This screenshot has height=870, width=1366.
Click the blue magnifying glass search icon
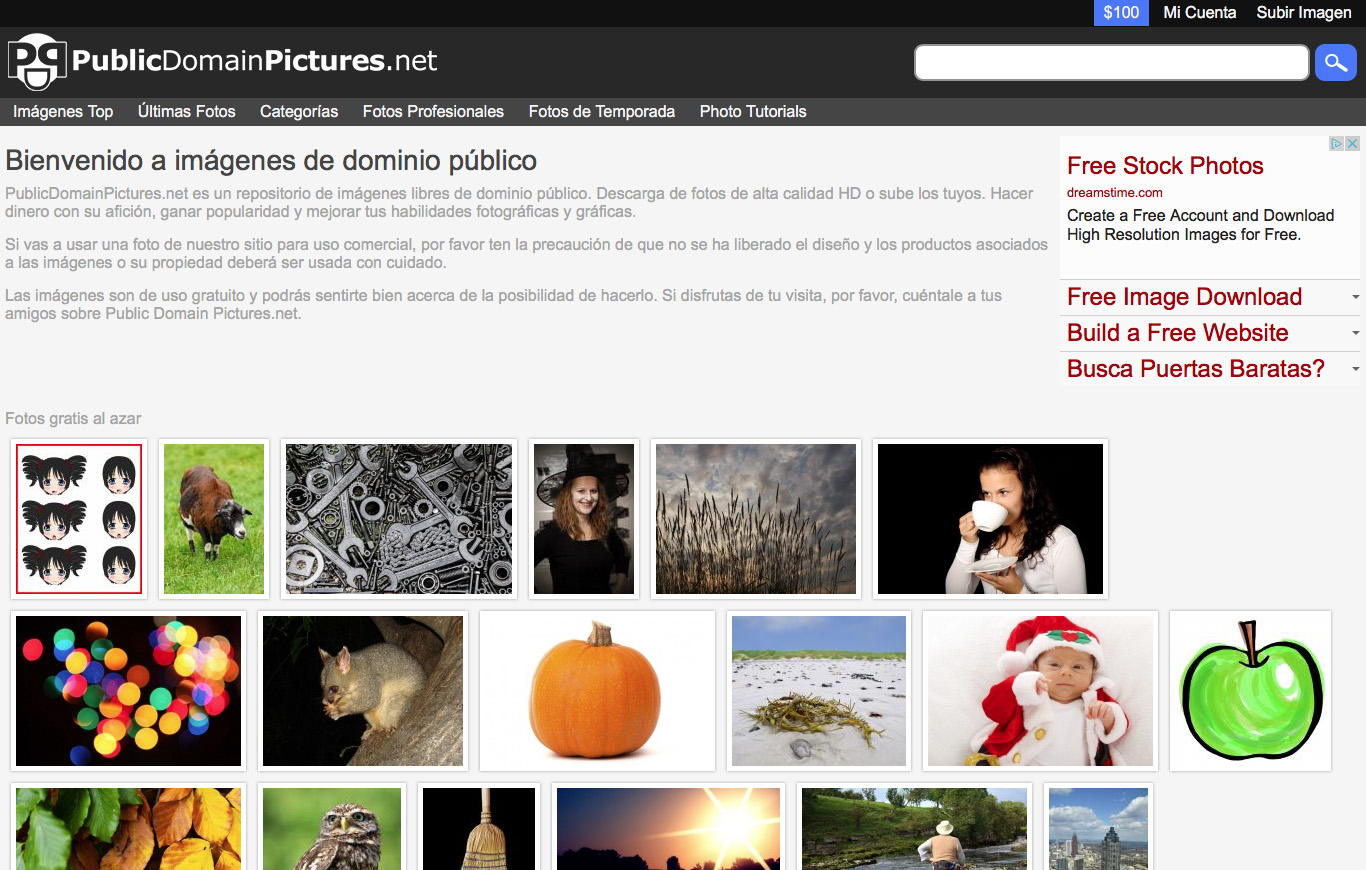click(x=1336, y=62)
